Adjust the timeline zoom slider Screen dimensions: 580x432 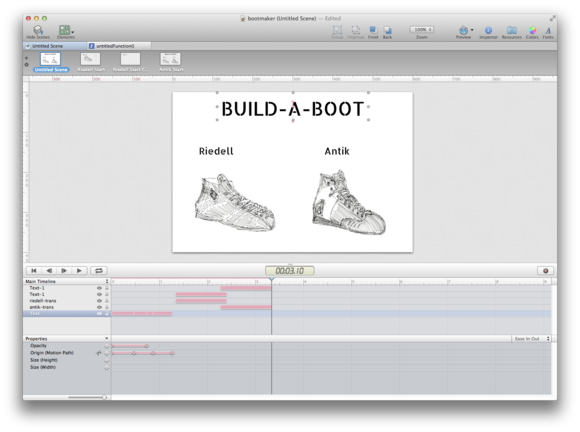(104, 397)
